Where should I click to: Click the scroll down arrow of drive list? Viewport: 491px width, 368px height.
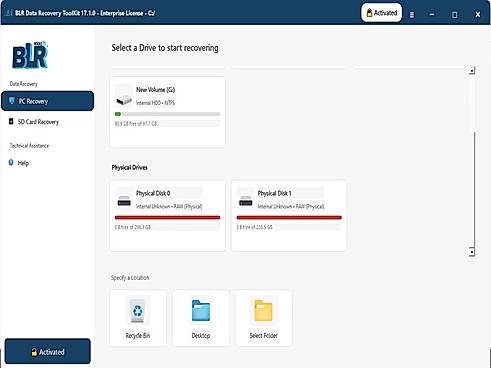pos(472,252)
